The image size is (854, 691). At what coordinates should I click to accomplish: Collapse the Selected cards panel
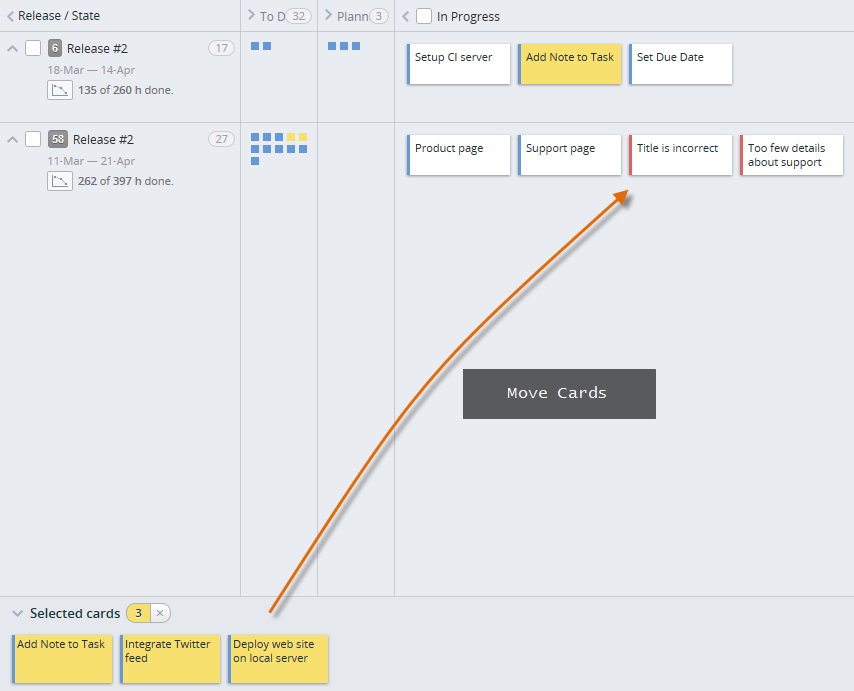coord(17,613)
